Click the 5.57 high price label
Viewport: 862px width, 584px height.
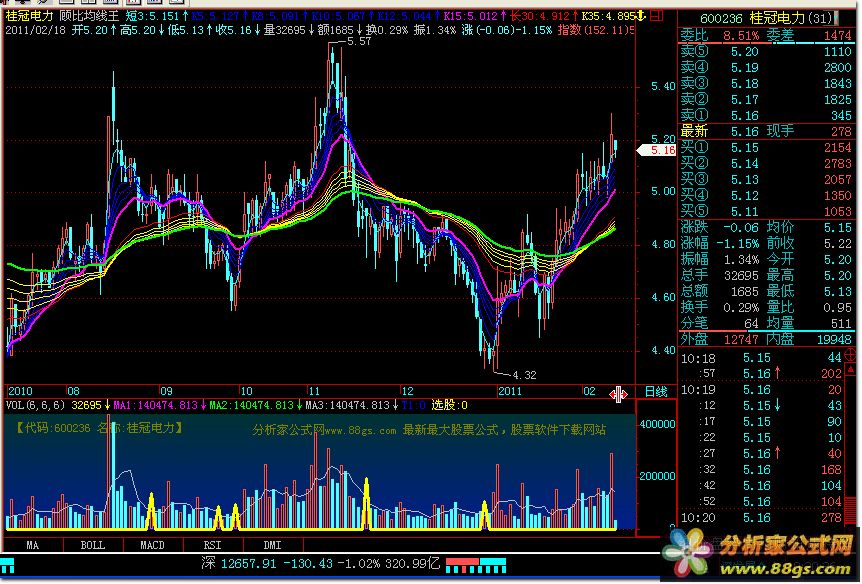(x=358, y=41)
